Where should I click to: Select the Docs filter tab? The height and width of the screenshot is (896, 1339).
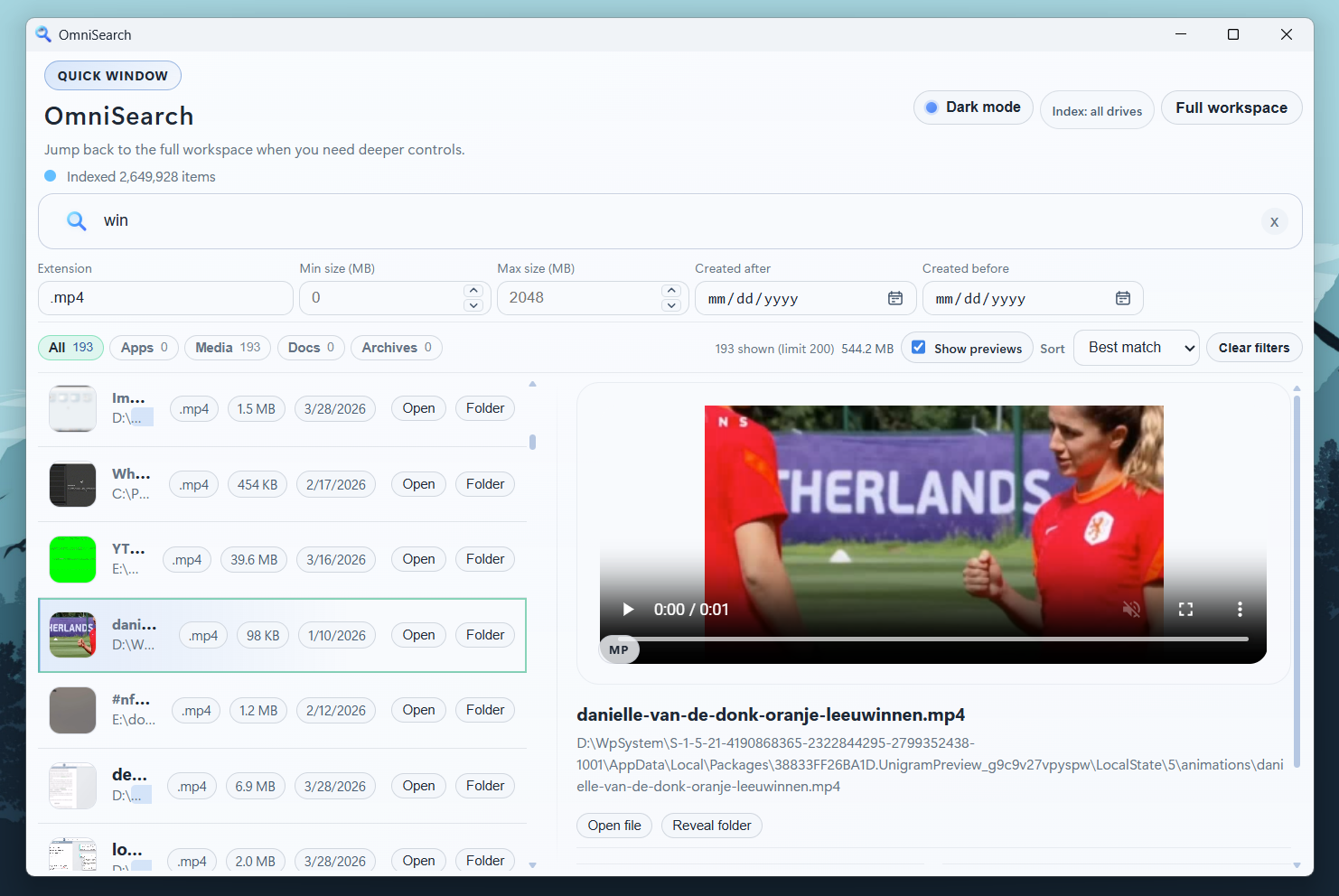311,348
